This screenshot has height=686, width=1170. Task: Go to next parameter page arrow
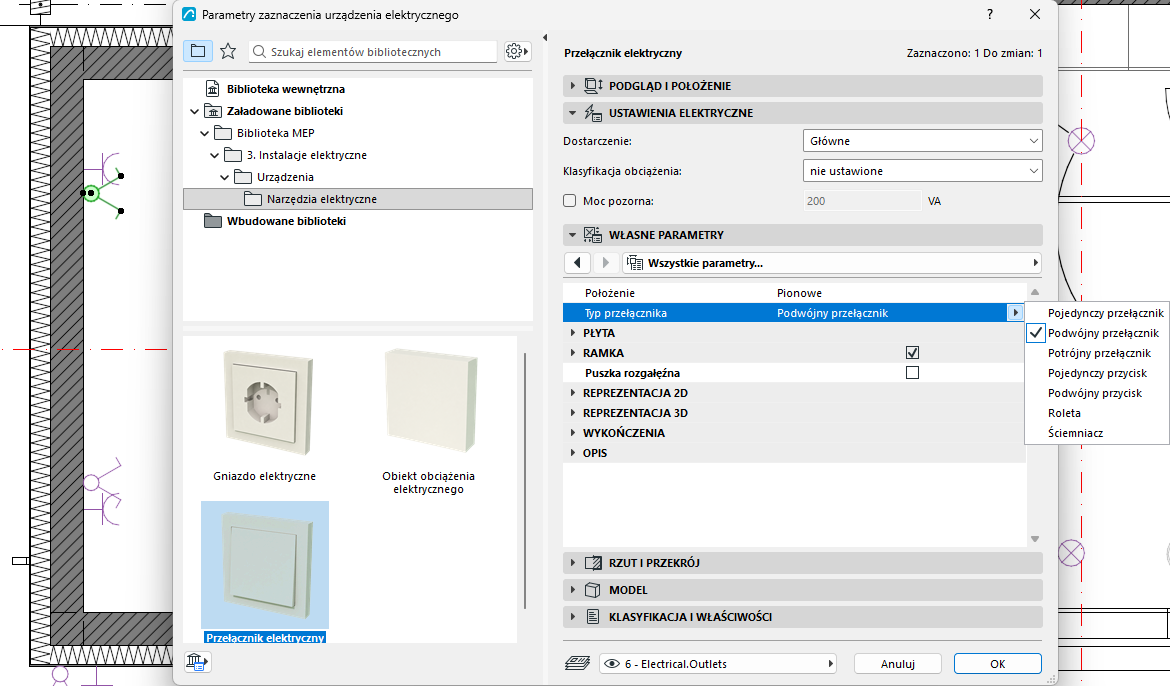[606, 263]
